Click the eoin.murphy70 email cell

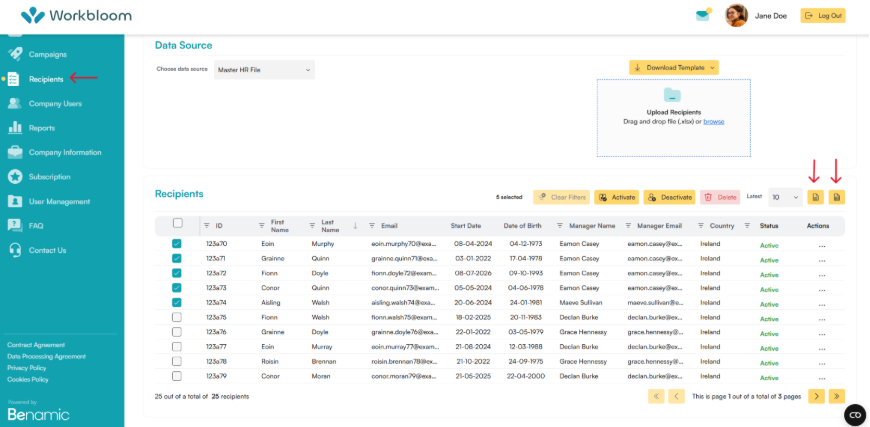tap(405, 243)
